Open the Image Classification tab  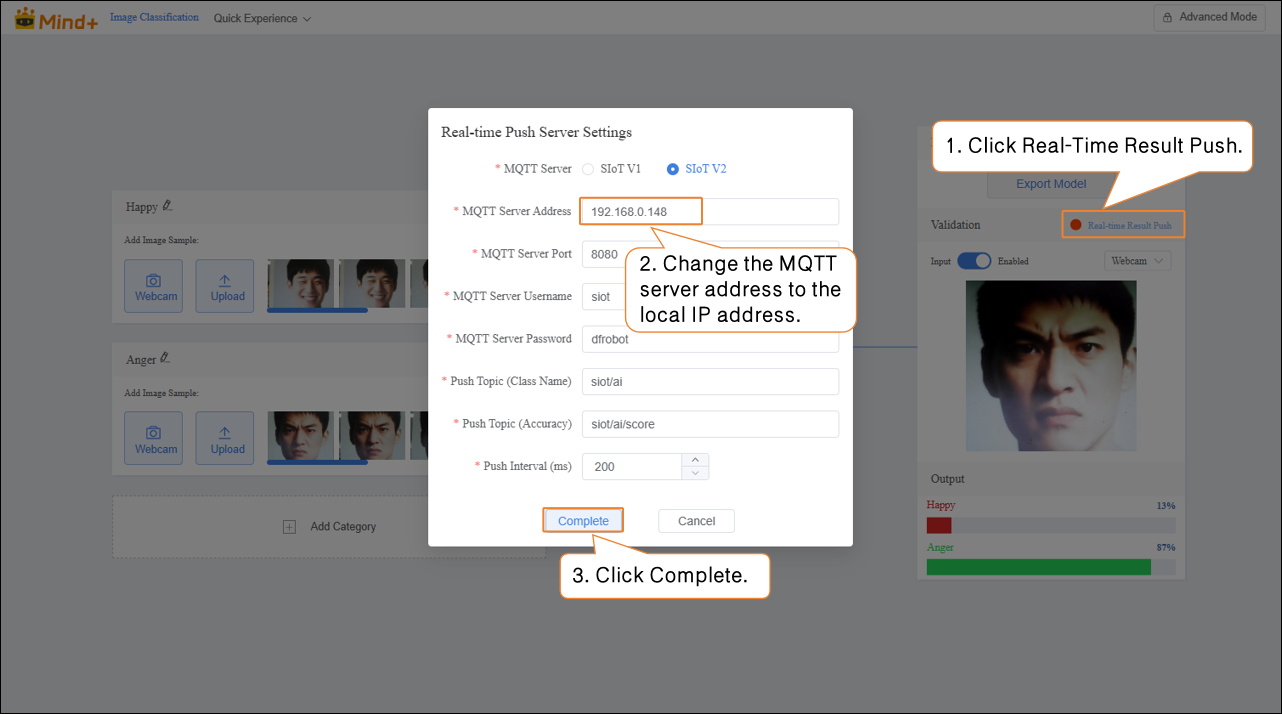(x=154, y=18)
